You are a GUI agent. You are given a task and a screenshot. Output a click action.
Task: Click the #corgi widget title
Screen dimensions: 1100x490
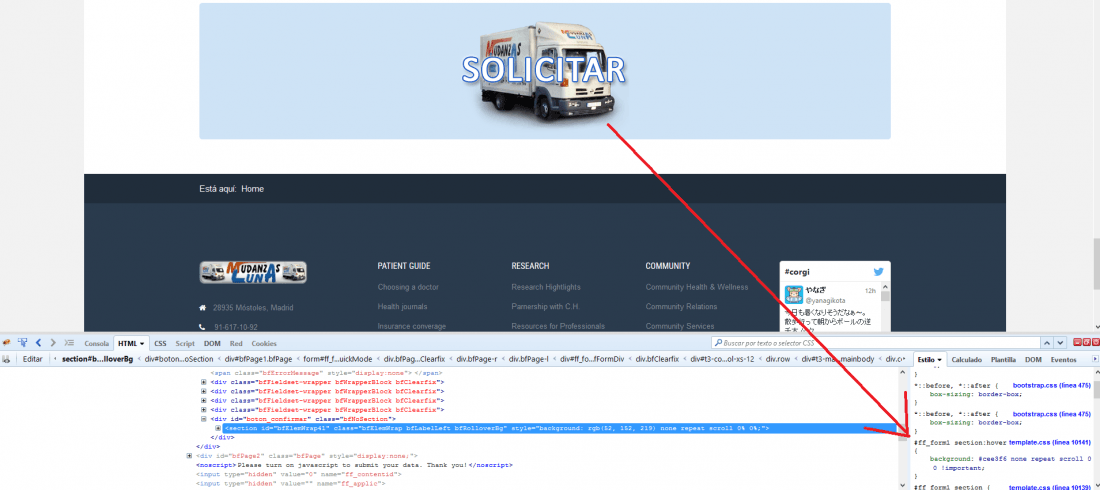point(797,272)
